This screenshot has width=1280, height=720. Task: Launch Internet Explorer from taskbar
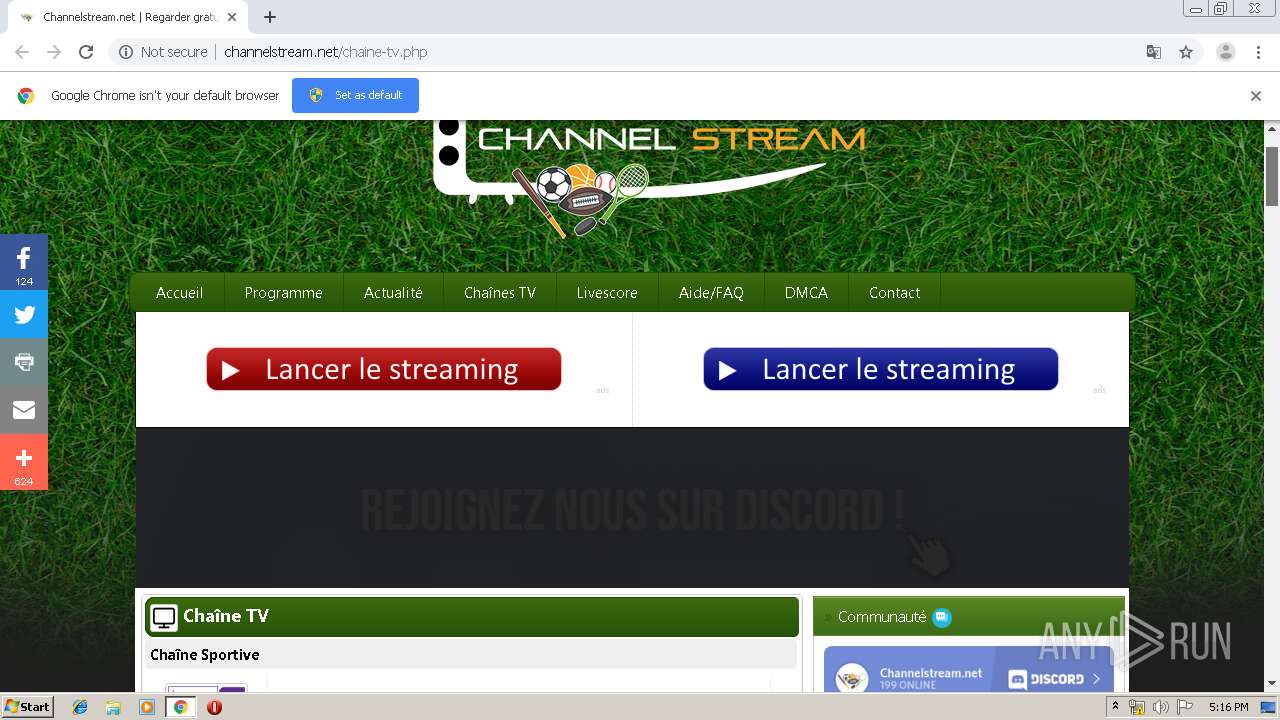[80, 707]
